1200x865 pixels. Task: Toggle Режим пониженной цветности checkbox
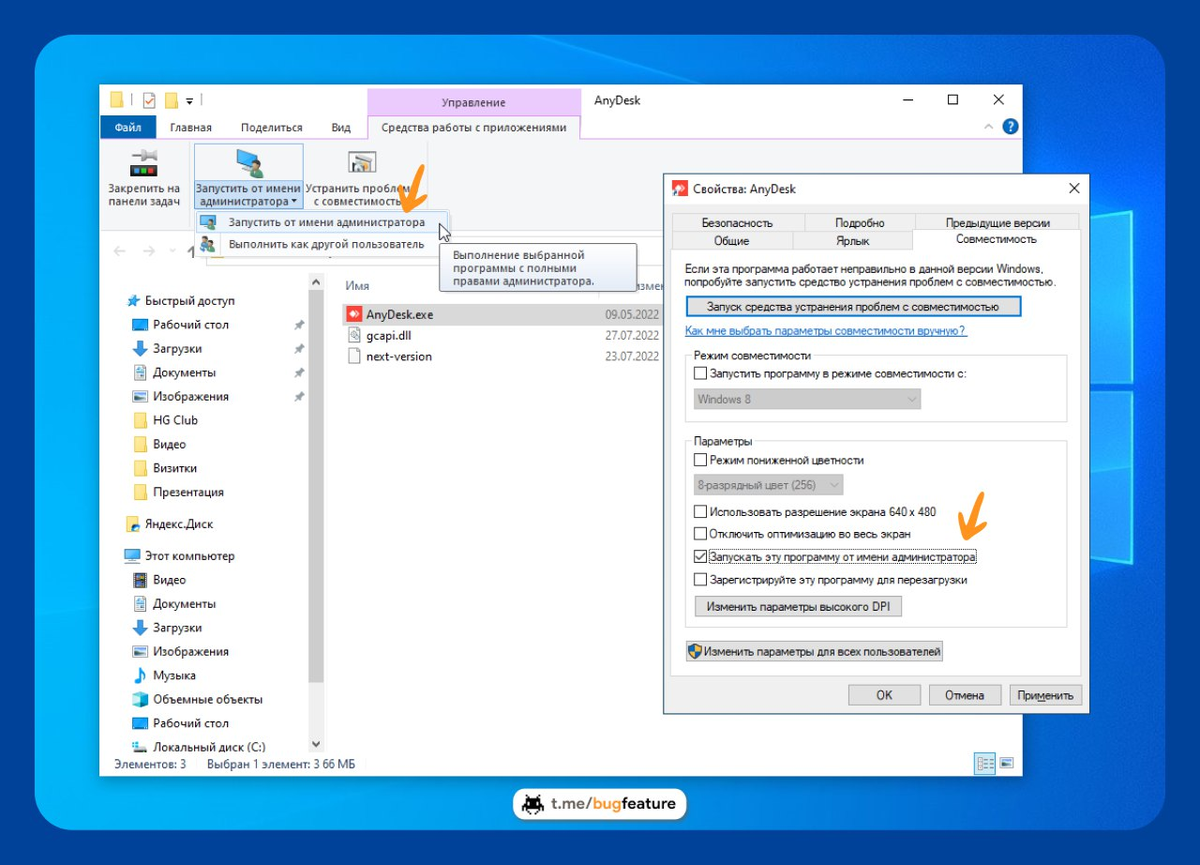700,461
